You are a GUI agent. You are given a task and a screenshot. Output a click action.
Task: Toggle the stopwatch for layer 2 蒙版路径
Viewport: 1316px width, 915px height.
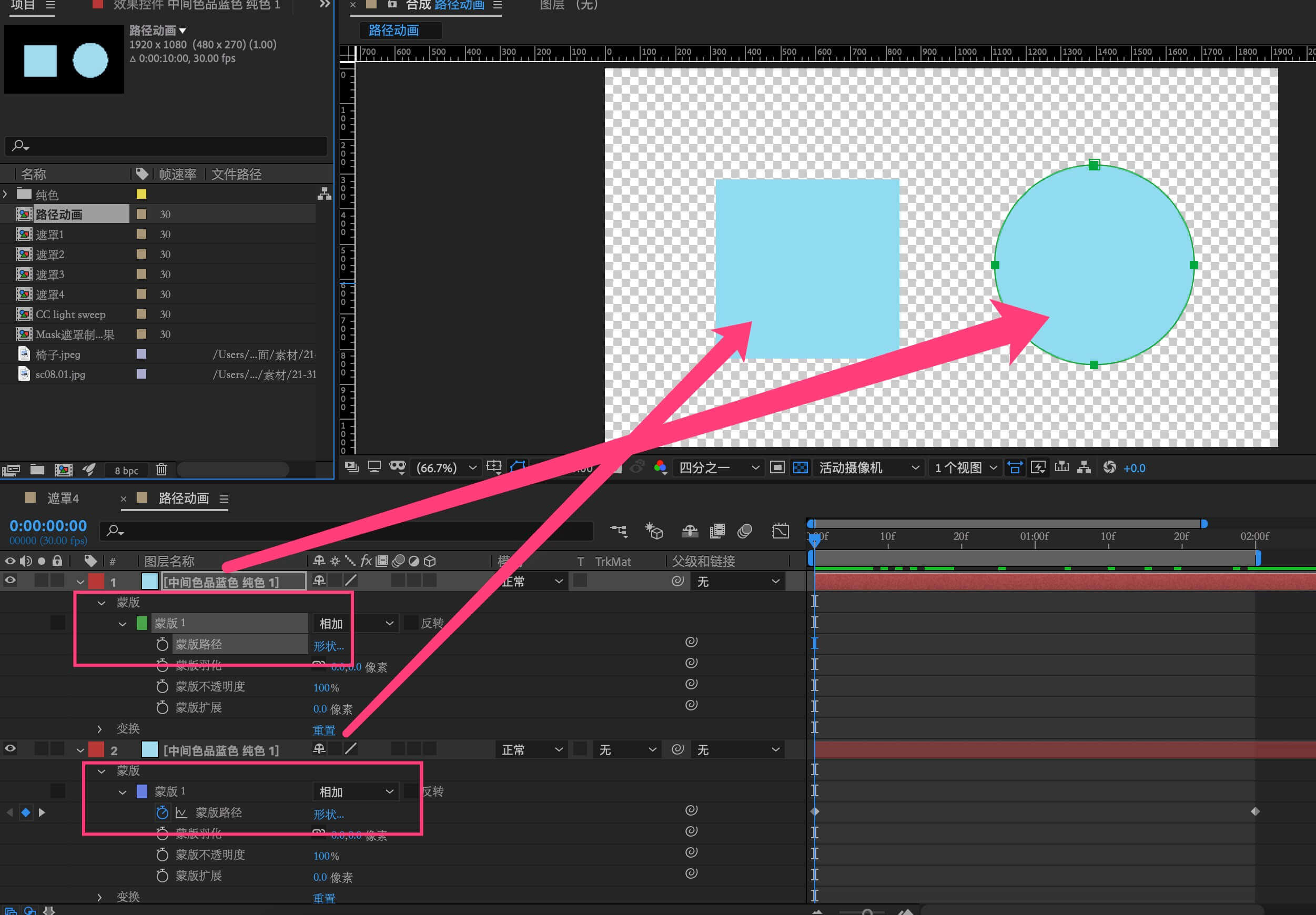point(162,812)
